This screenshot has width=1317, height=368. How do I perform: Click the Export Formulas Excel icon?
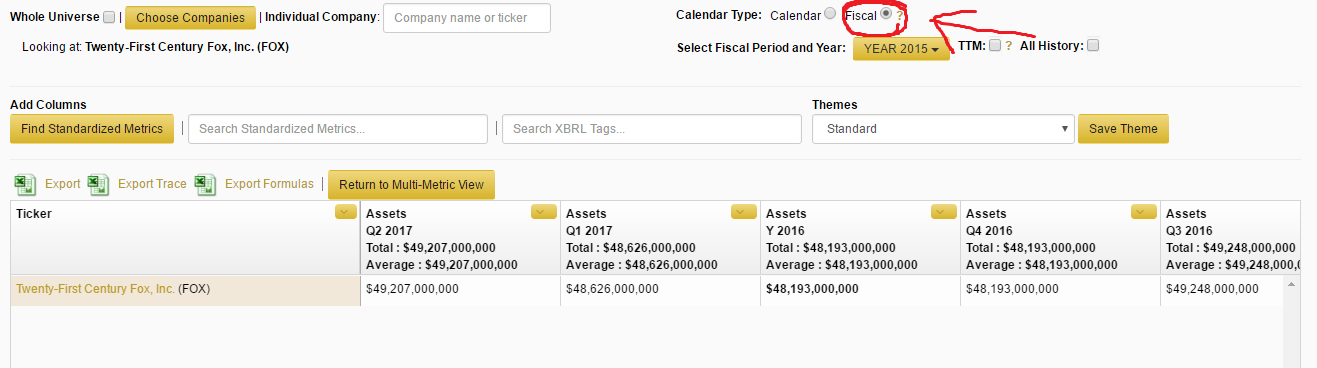(x=205, y=184)
